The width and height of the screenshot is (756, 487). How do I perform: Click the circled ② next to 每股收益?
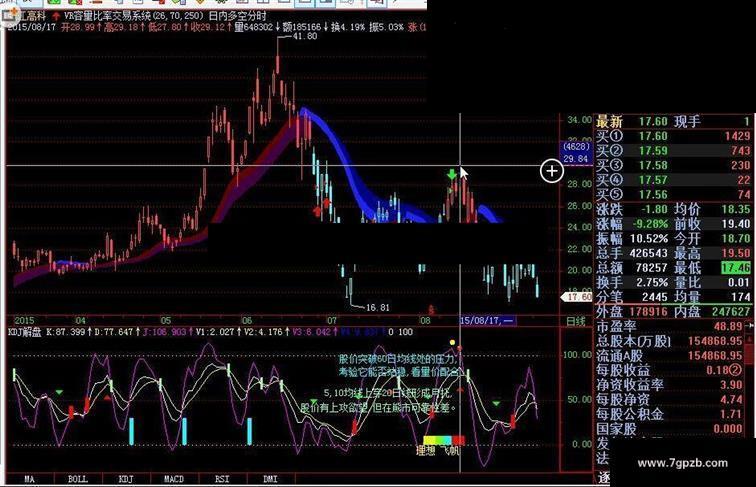click(x=736, y=370)
